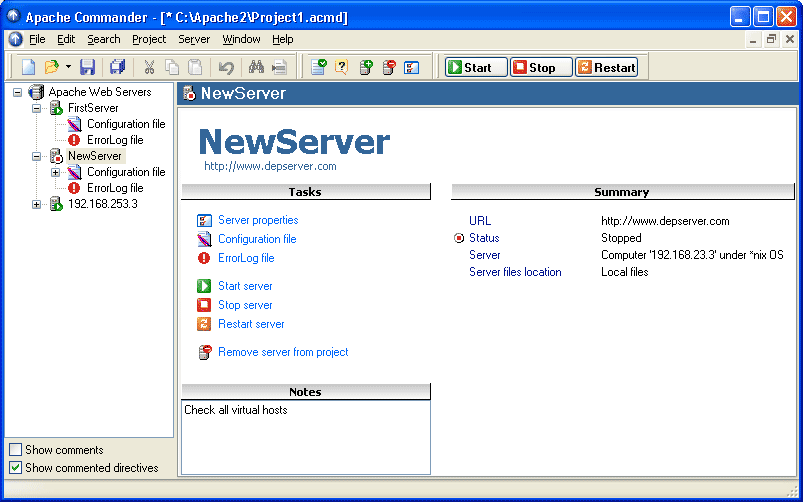Click Remove server from project link
The image size is (803, 502).
[x=283, y=352]
